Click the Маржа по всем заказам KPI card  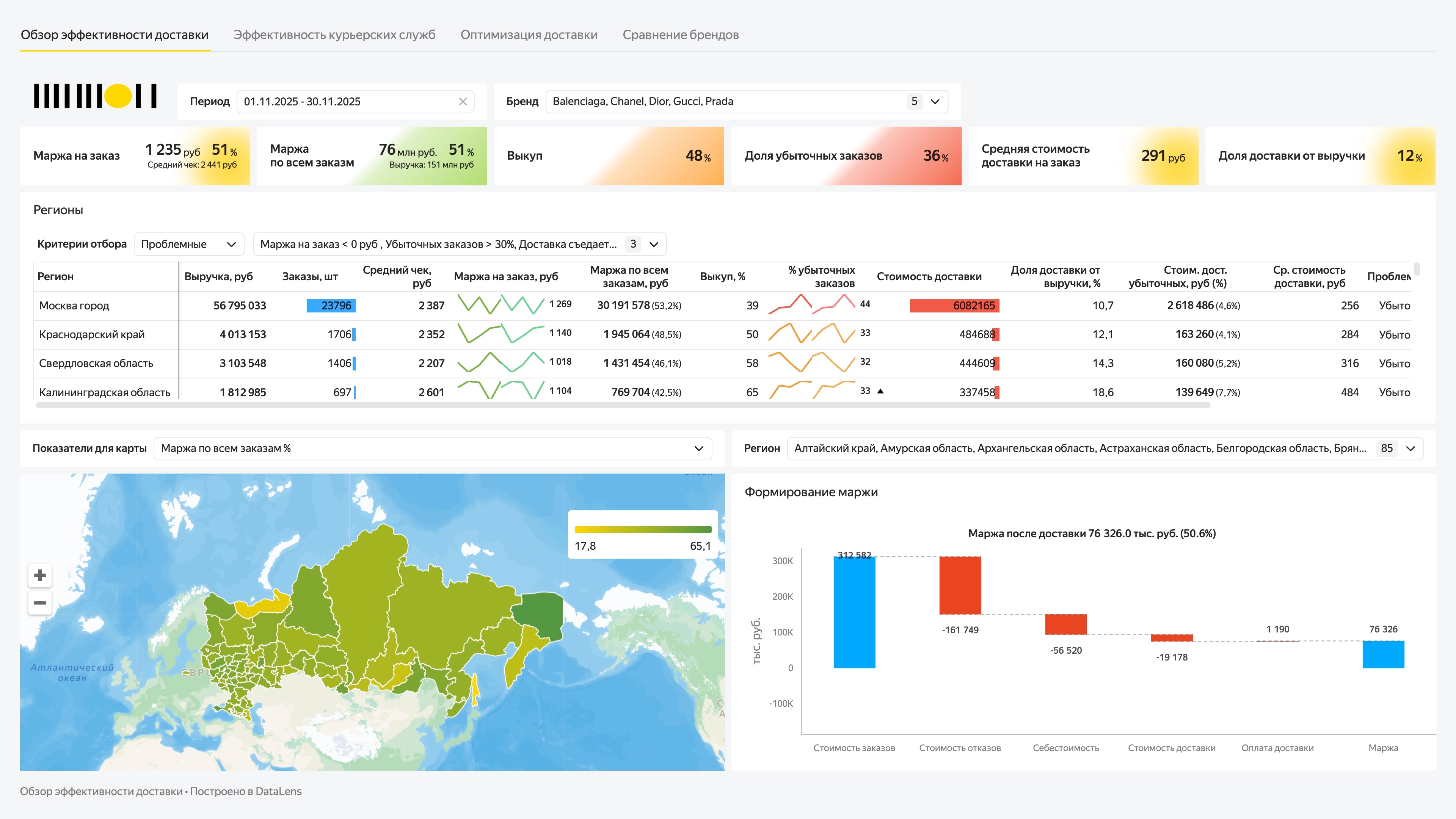tap(372, 156)
